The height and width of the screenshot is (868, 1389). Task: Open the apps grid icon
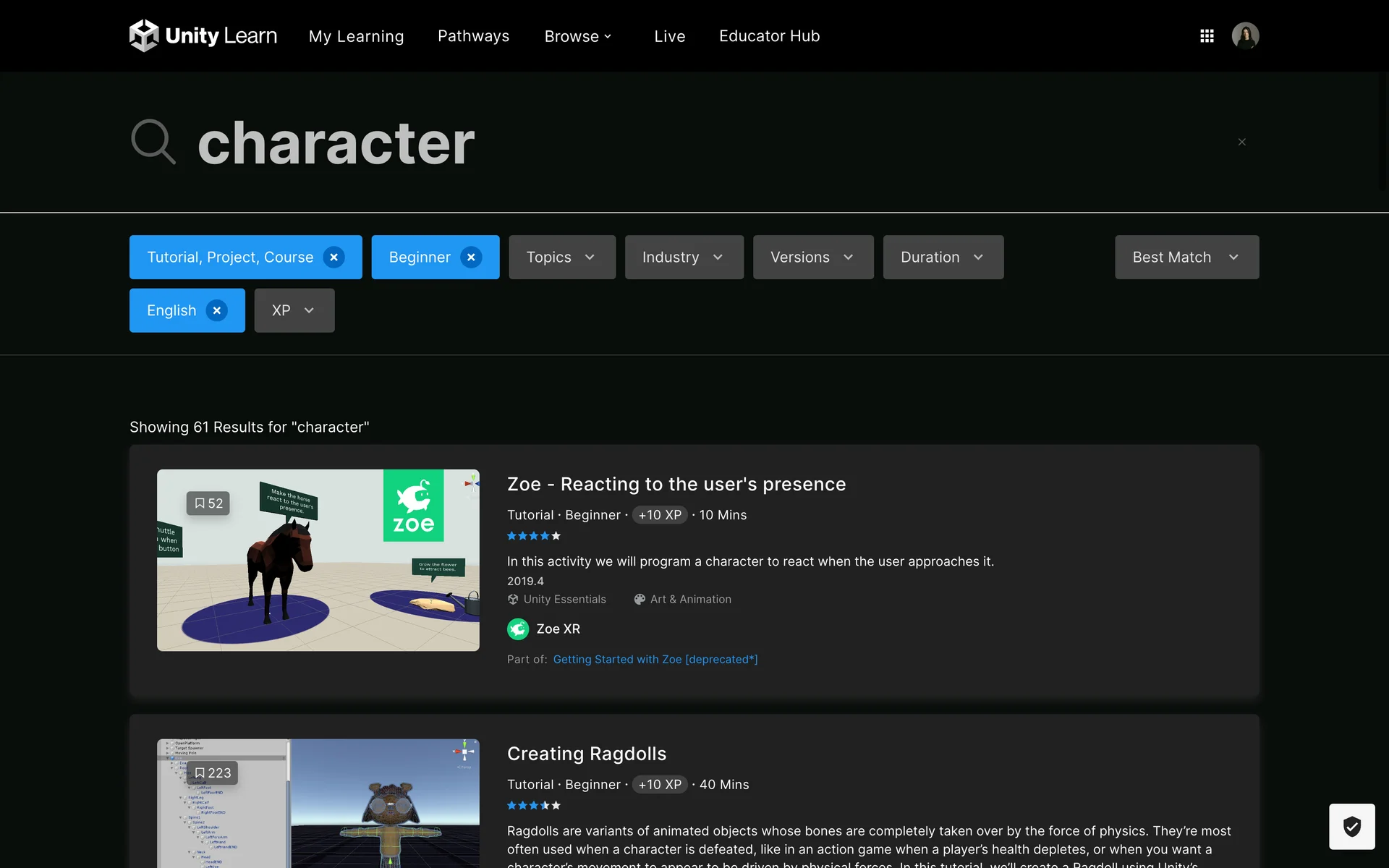pos(1207,35)
